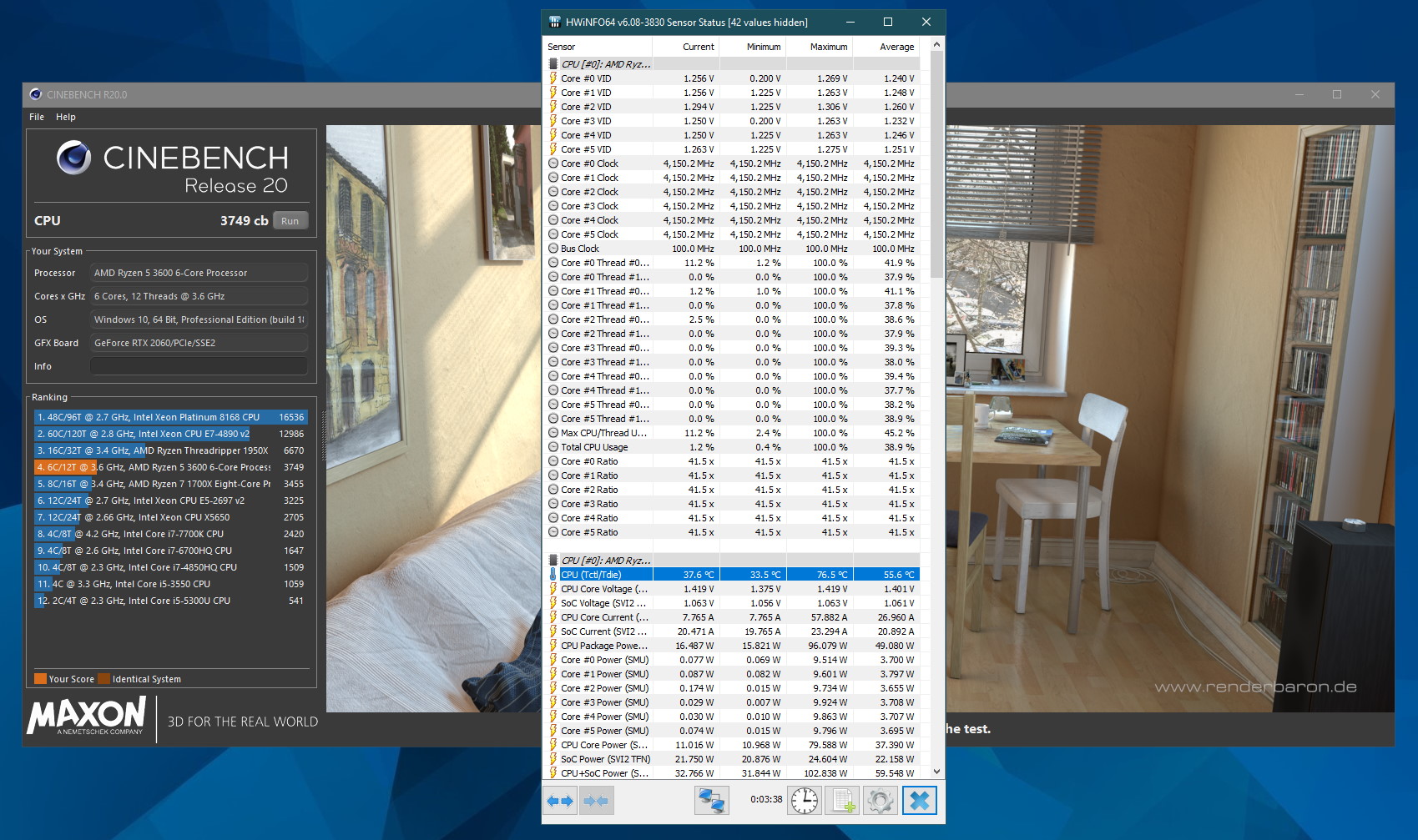Click the lightning icon beside Core #4 VID
1418x840 pixels.
point(553,135)
